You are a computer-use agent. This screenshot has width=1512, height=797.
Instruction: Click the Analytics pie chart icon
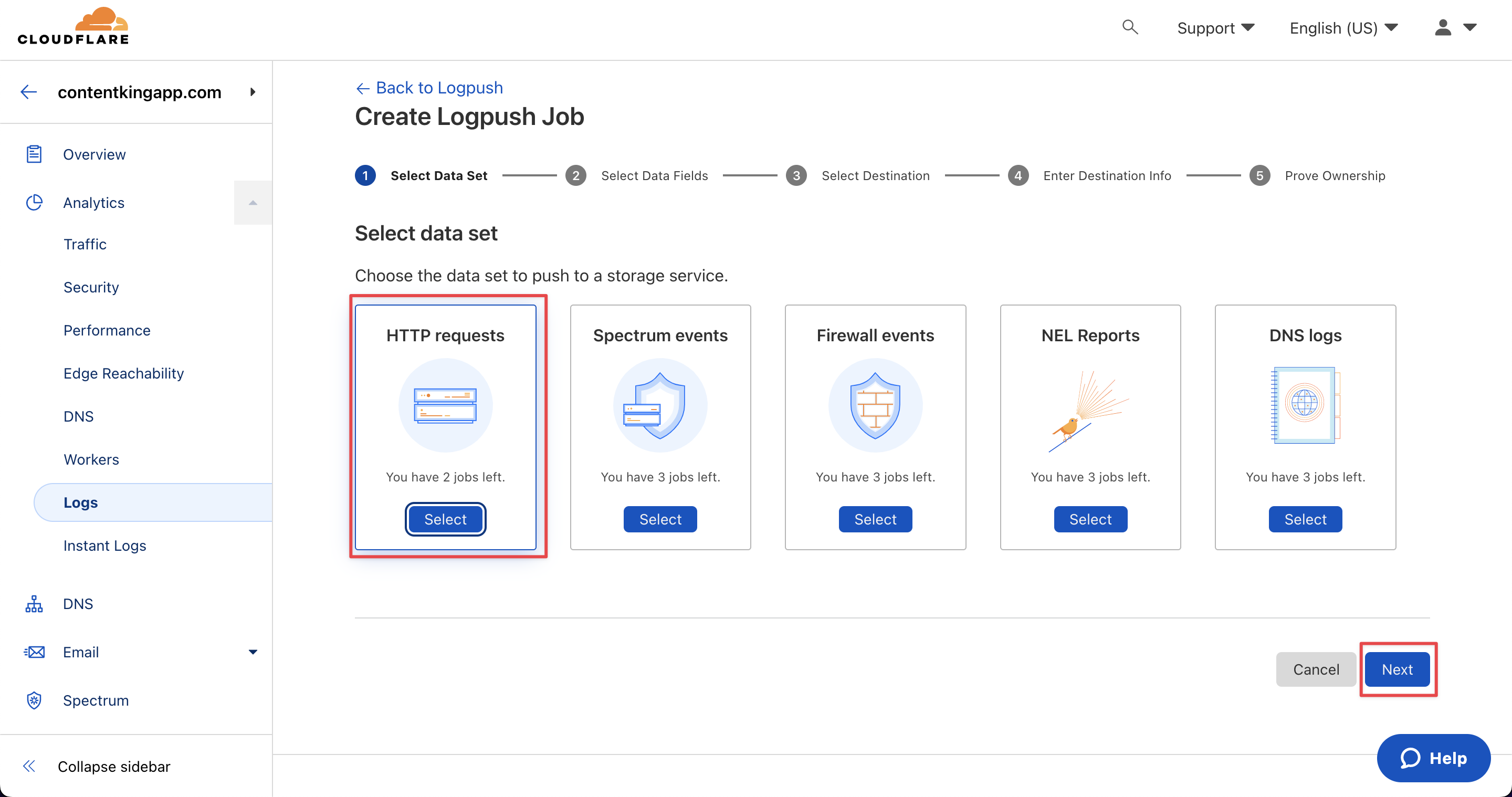pyautogui.click(x=34, y=203)
